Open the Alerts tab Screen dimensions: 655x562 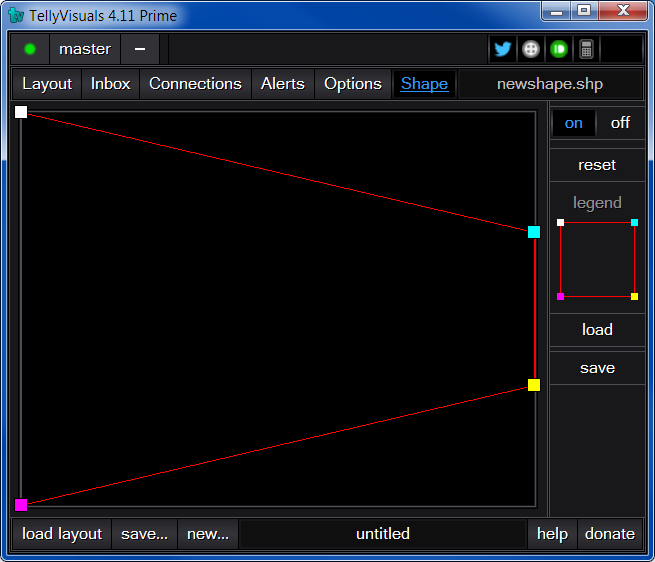click(283, 84)
